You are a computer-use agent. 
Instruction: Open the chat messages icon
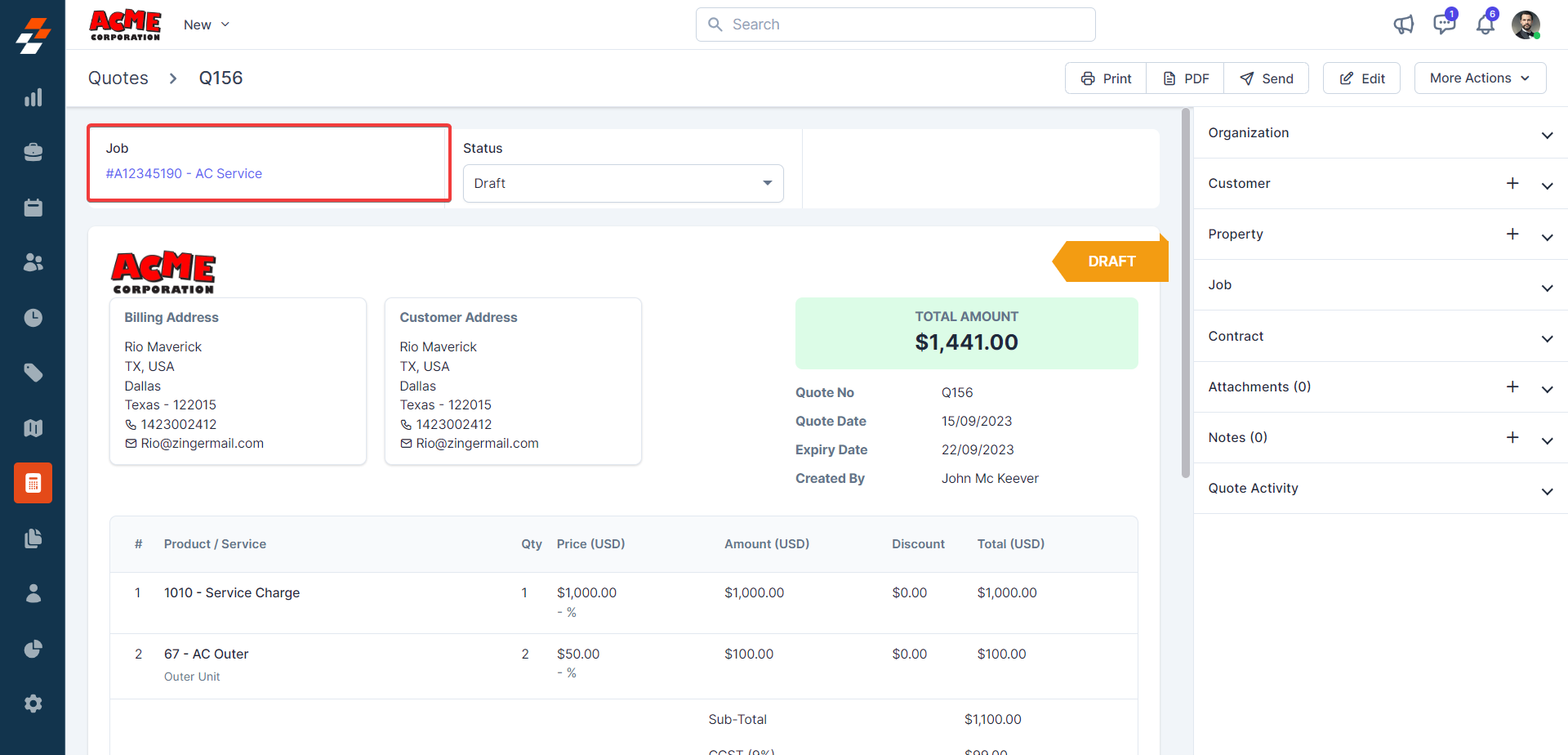(1444, 25)
